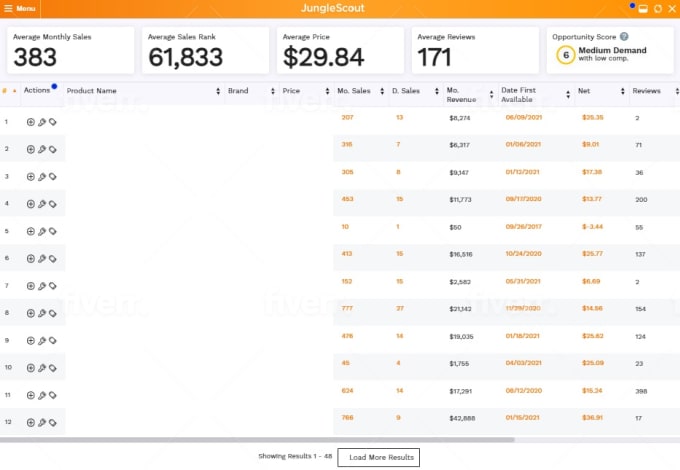Click the 09/26/2017 date cell
Viewport: 680px width, 470px height.
pos(523,227)
